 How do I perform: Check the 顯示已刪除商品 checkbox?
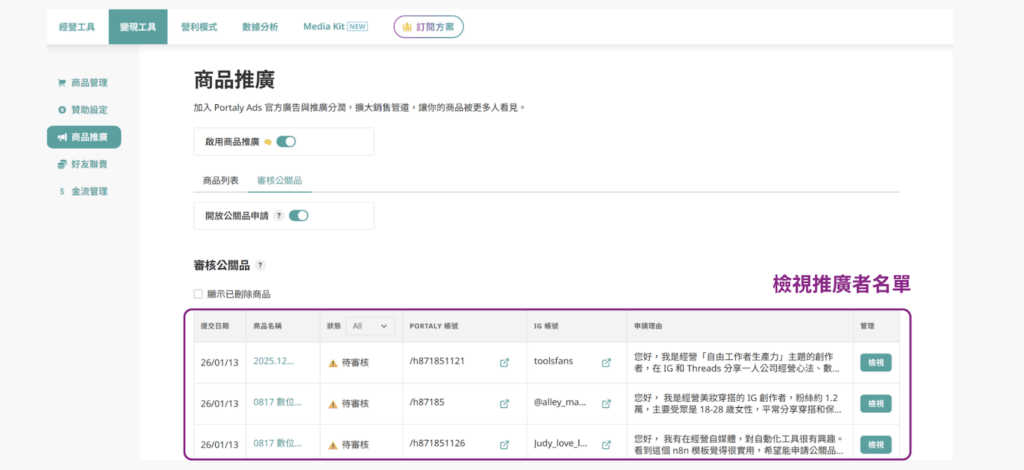coord(198,294)
